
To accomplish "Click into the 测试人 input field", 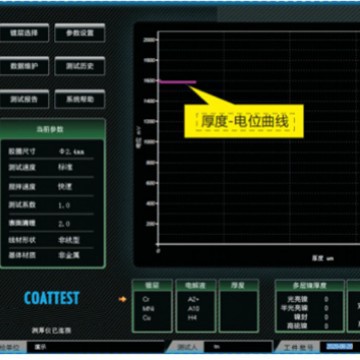I will click(238, 347).
